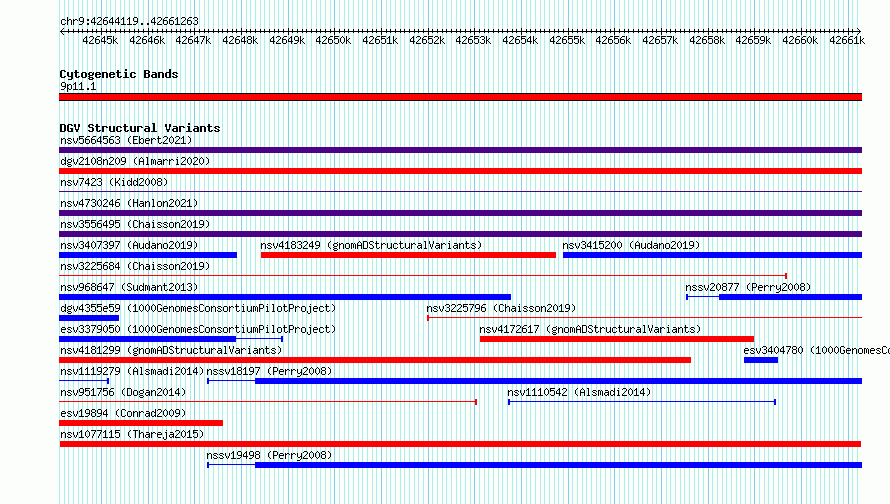Click the chr9:42644119..42661263 coordinates label
The height and width of the screenshot is (504, 890).
point(129,22)
